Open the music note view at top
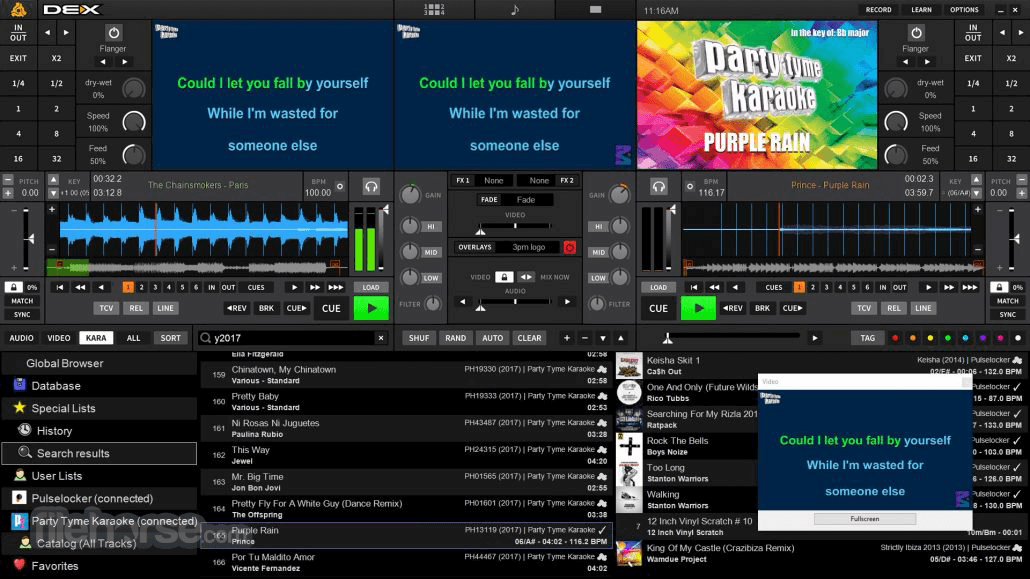 coord(515,9)
